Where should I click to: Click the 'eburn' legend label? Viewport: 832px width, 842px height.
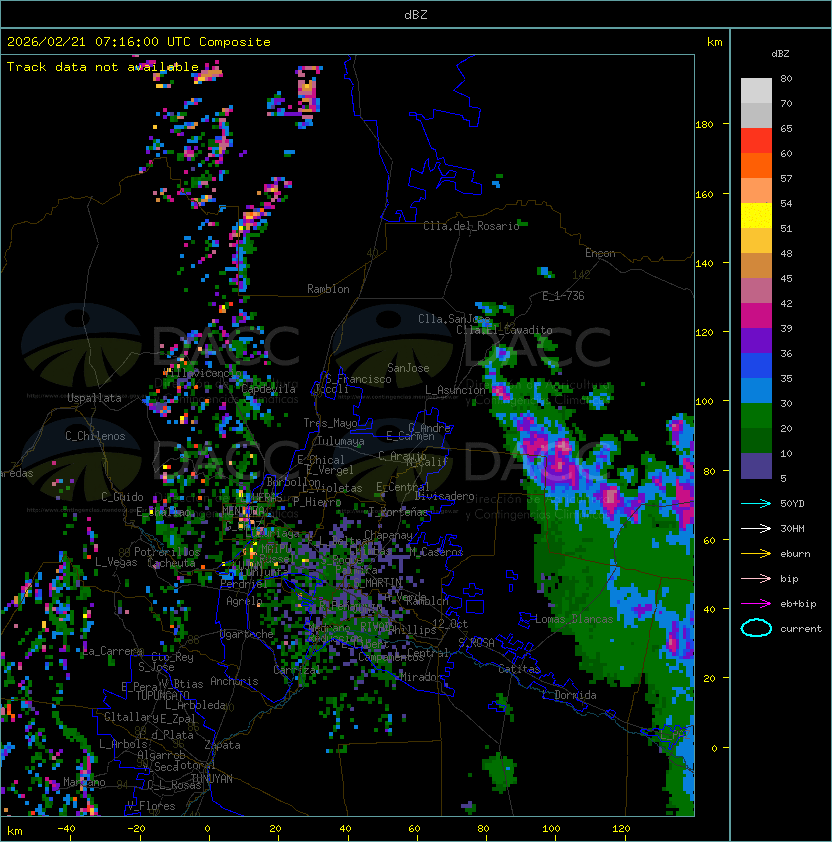click(795, 554)
